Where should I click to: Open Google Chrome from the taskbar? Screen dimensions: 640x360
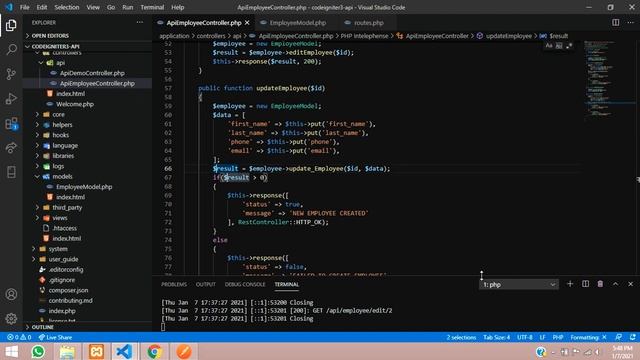[154, 351]
